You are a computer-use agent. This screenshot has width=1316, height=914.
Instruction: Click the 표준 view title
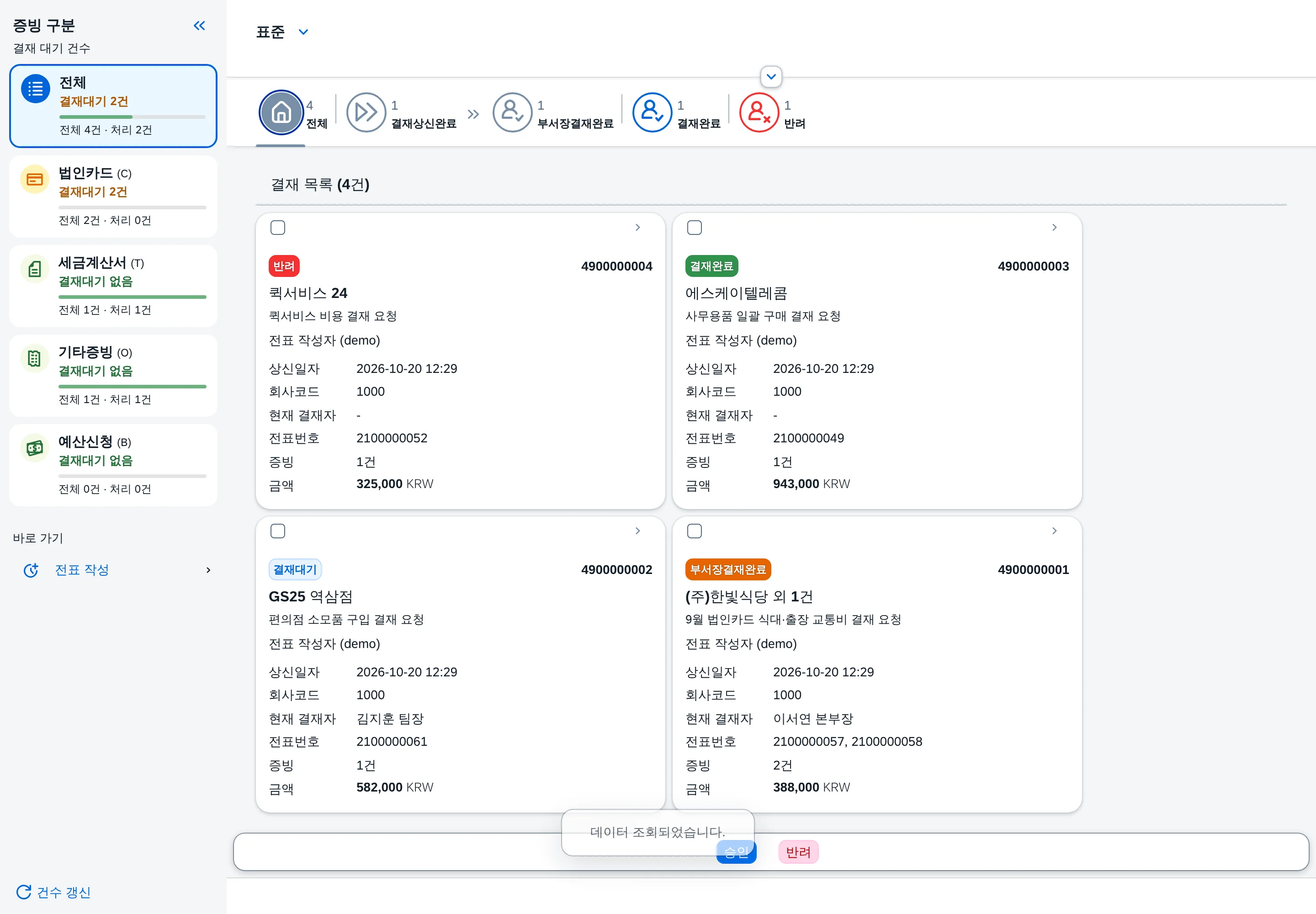click(271, 32)
